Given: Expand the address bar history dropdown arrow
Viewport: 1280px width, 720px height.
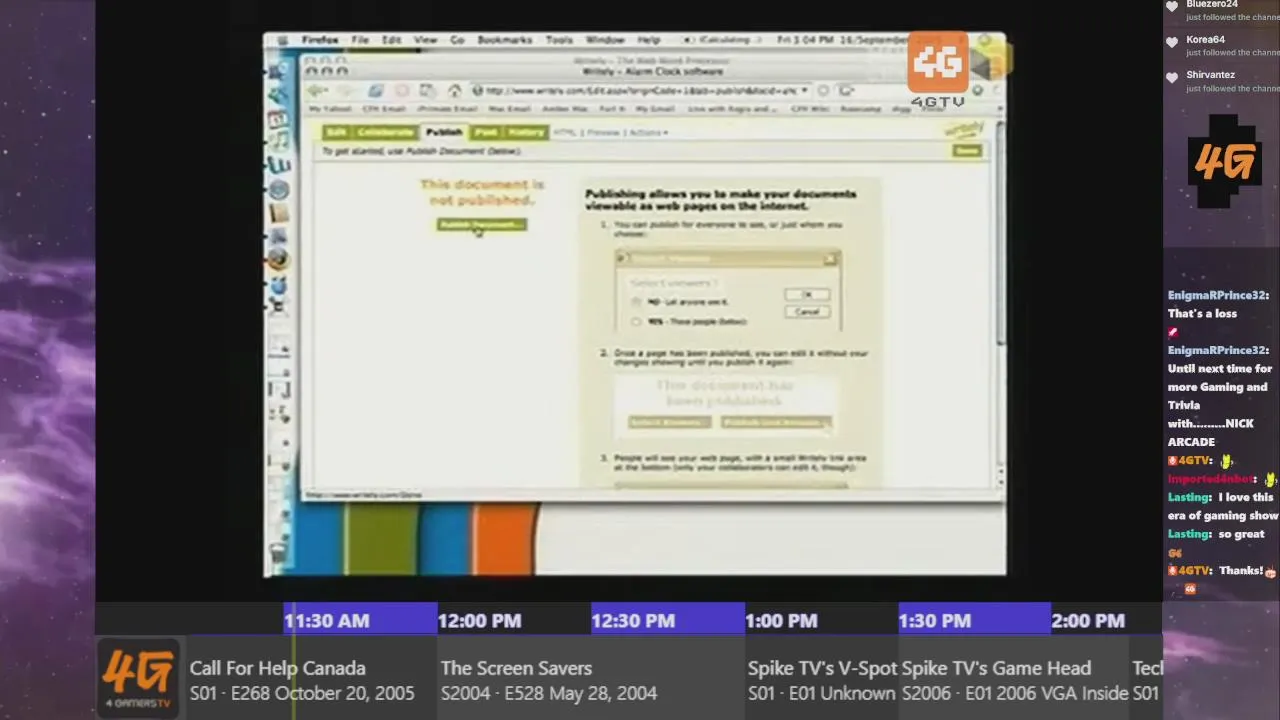Looking at the screenshot, I should point(804,91).
